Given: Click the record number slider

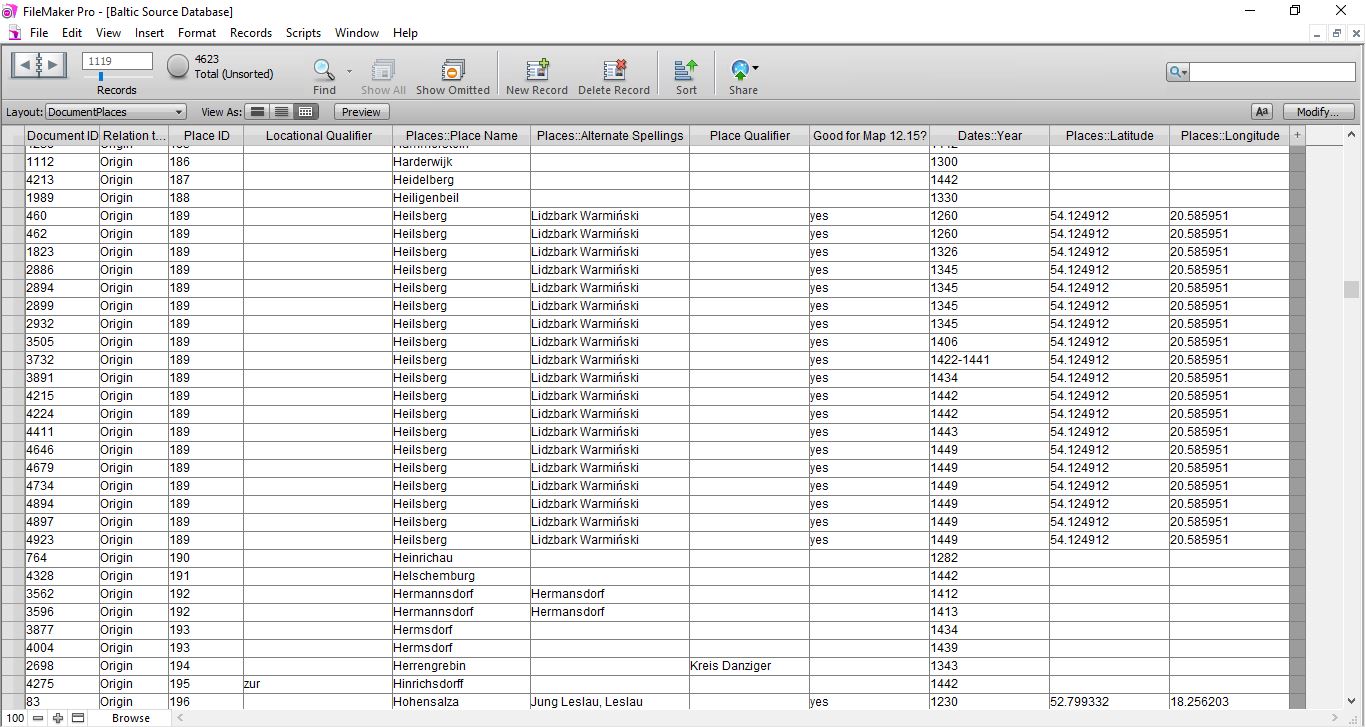Looking at the screenshot, I should 99,76.
